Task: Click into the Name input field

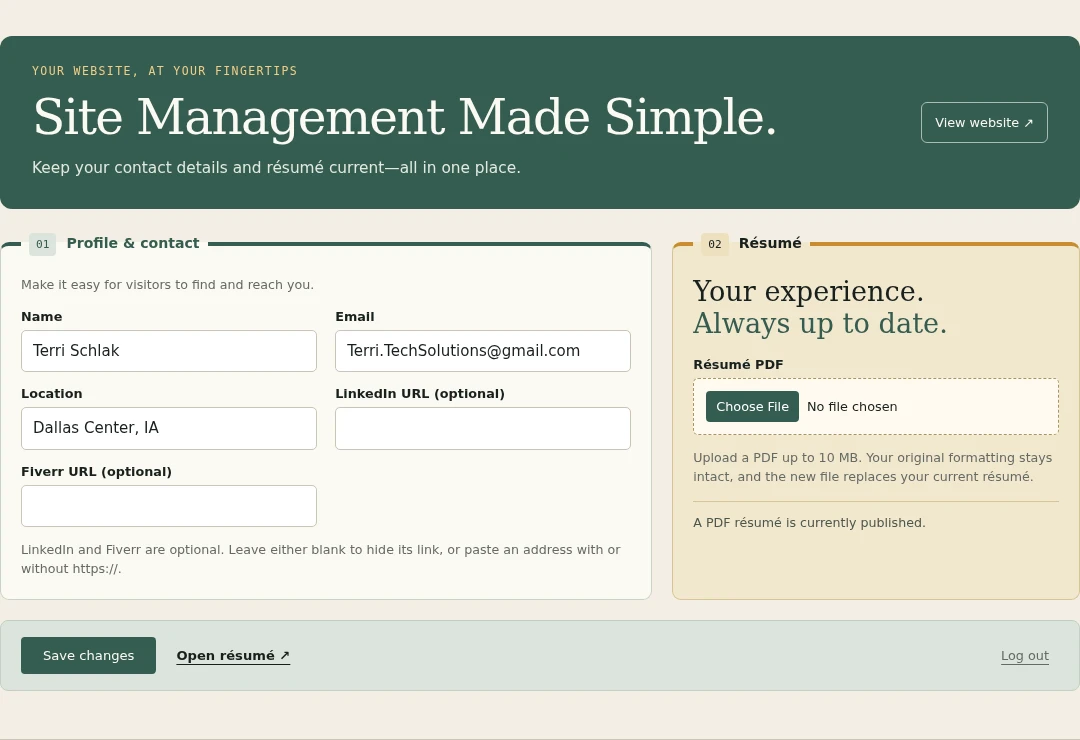Action: pyautogui.click(x=169, y=351)
